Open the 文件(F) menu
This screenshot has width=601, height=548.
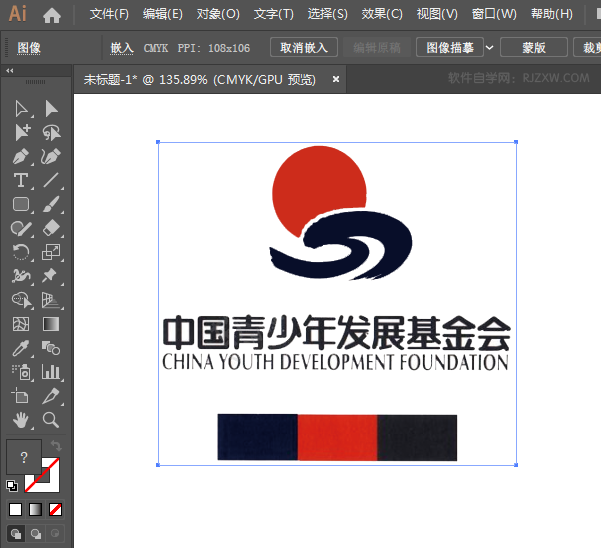coord(109,14)
